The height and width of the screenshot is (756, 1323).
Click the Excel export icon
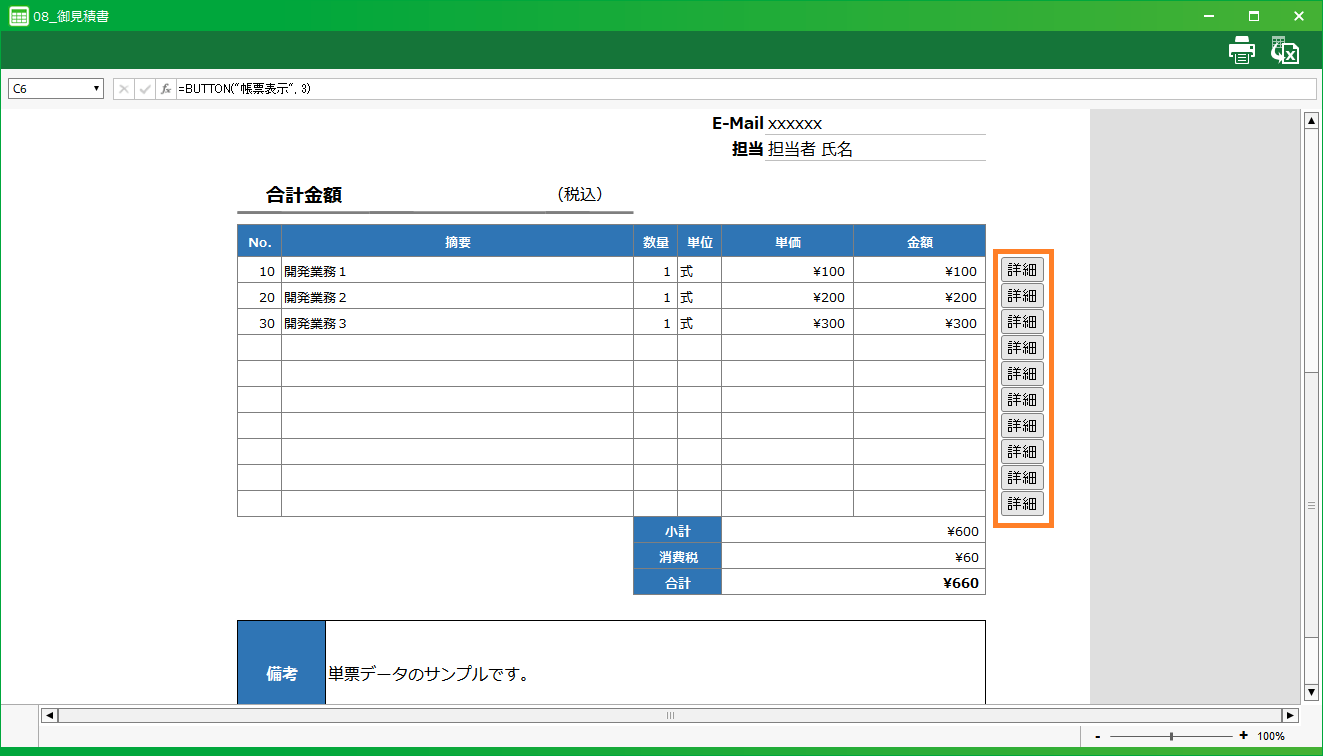1285,51
